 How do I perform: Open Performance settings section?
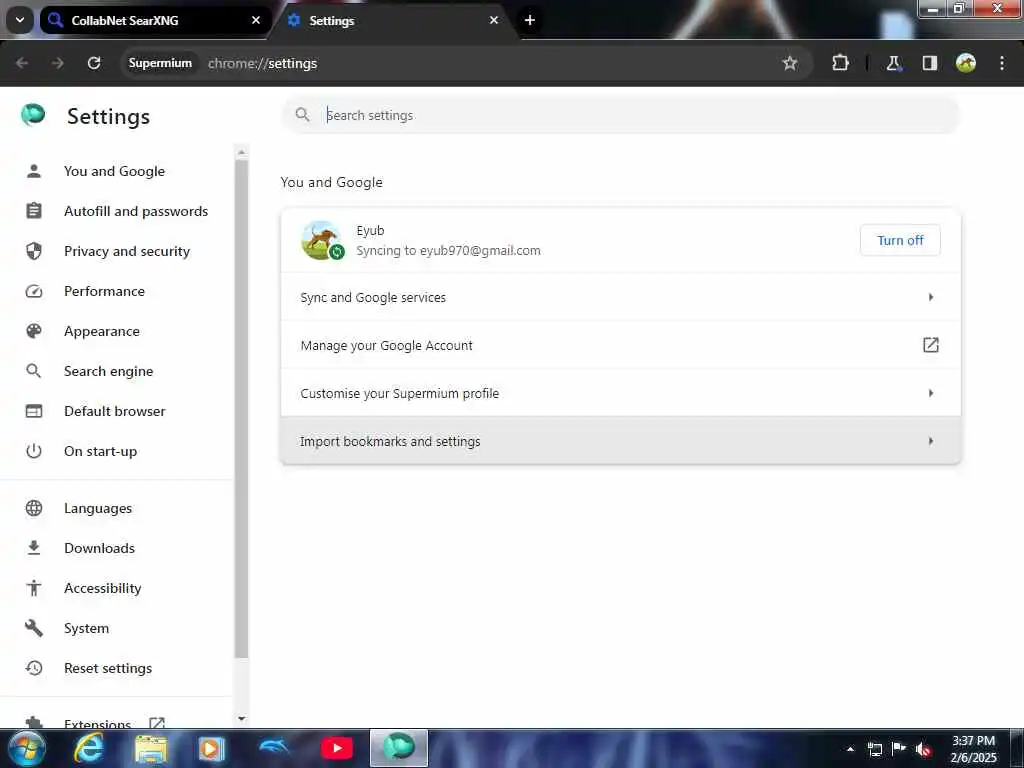click(x=116, y=291)
